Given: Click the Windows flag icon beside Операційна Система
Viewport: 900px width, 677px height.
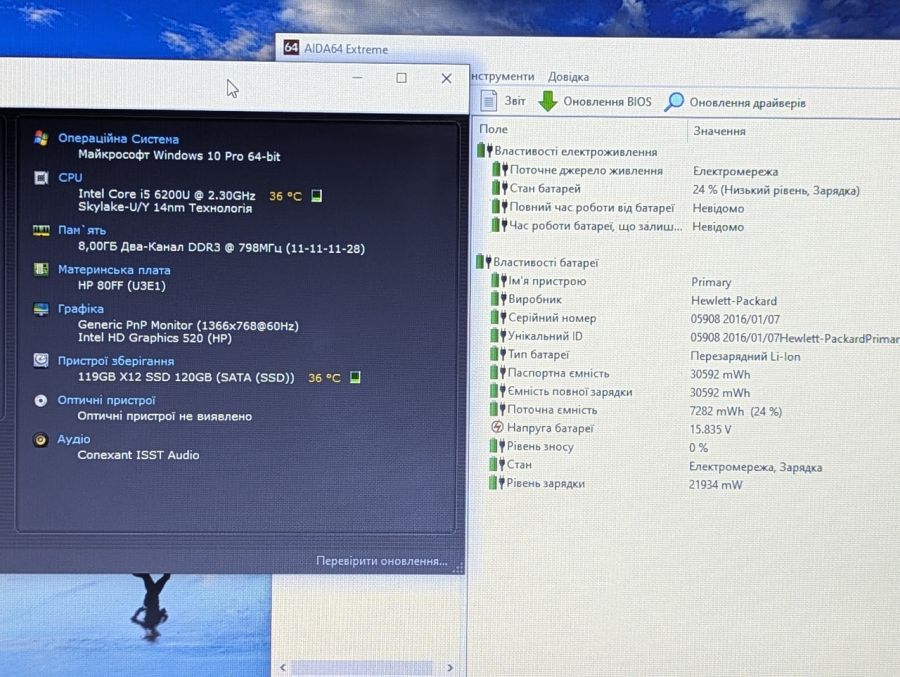Looking at the screenshot, I should click(x=41, y=138).
